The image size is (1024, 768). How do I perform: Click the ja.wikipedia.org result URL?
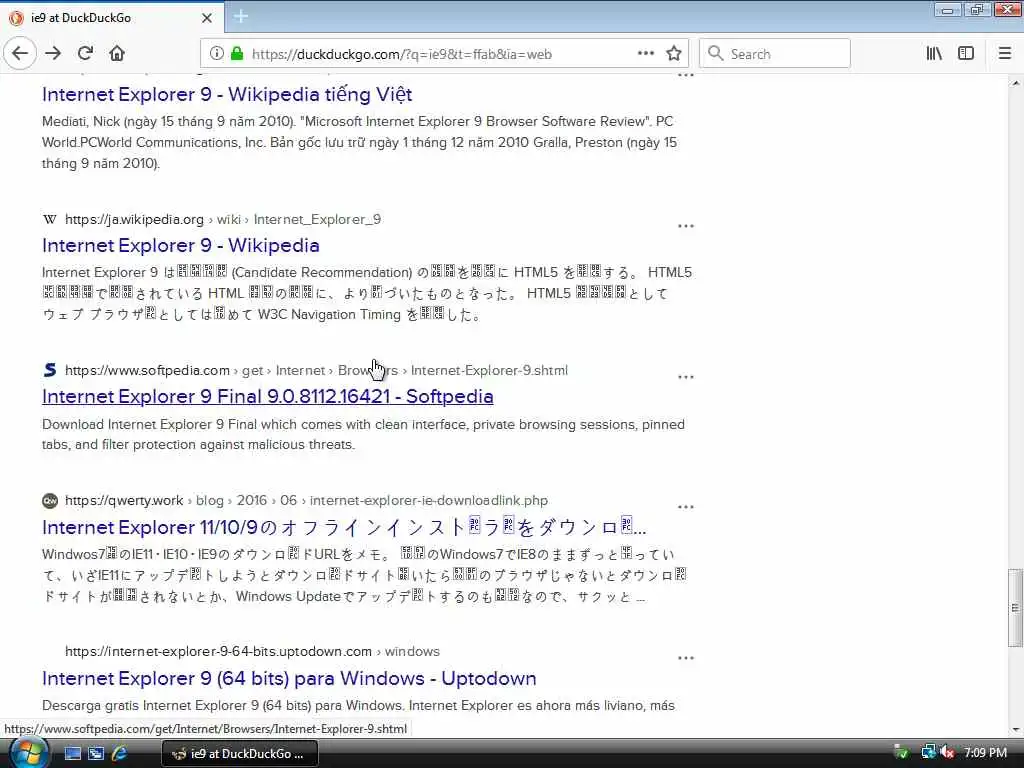click(x=223, y=219)
